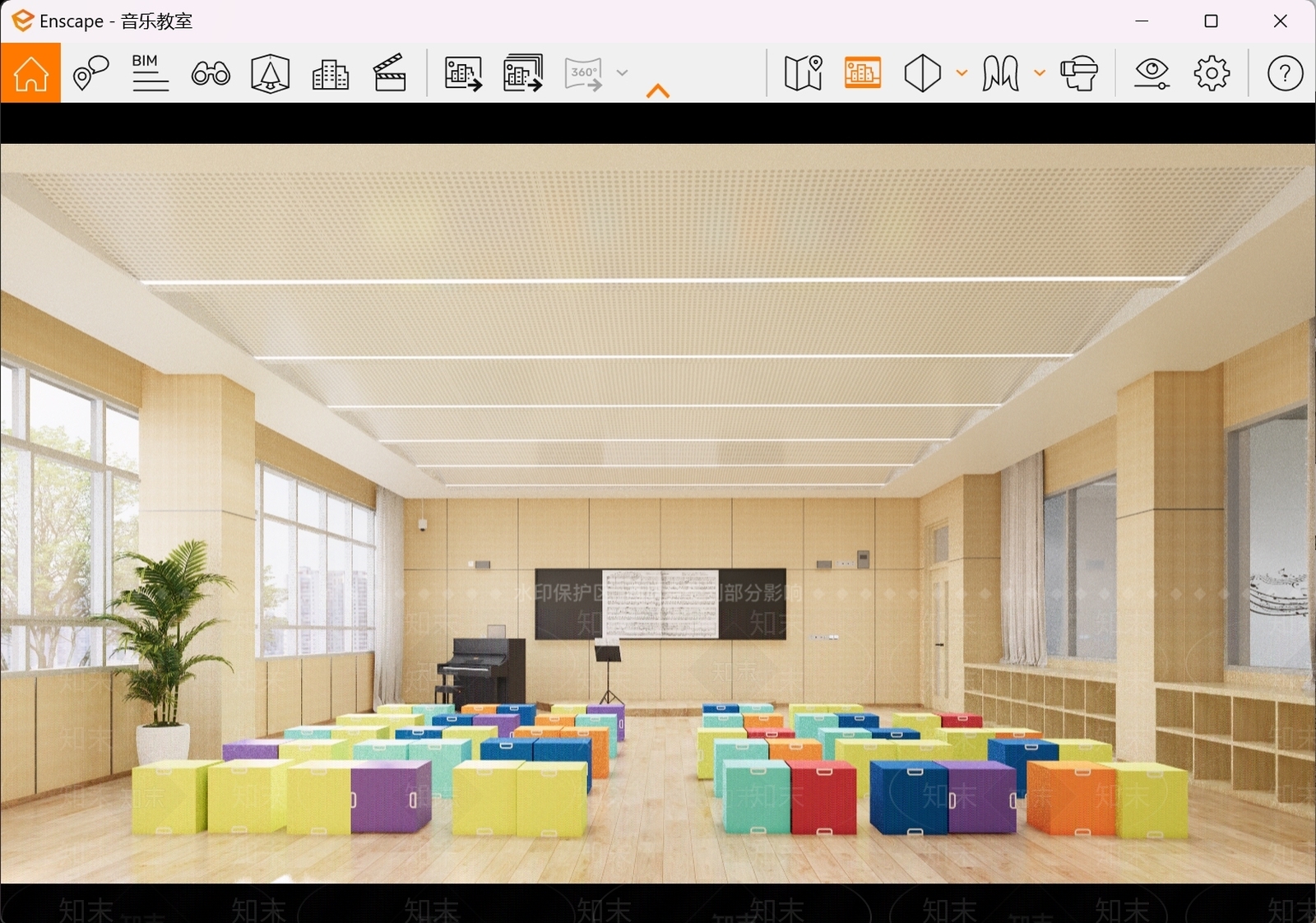Open Manage Views location pins icon
This screenshot has height=923, width=1316.
90,73
